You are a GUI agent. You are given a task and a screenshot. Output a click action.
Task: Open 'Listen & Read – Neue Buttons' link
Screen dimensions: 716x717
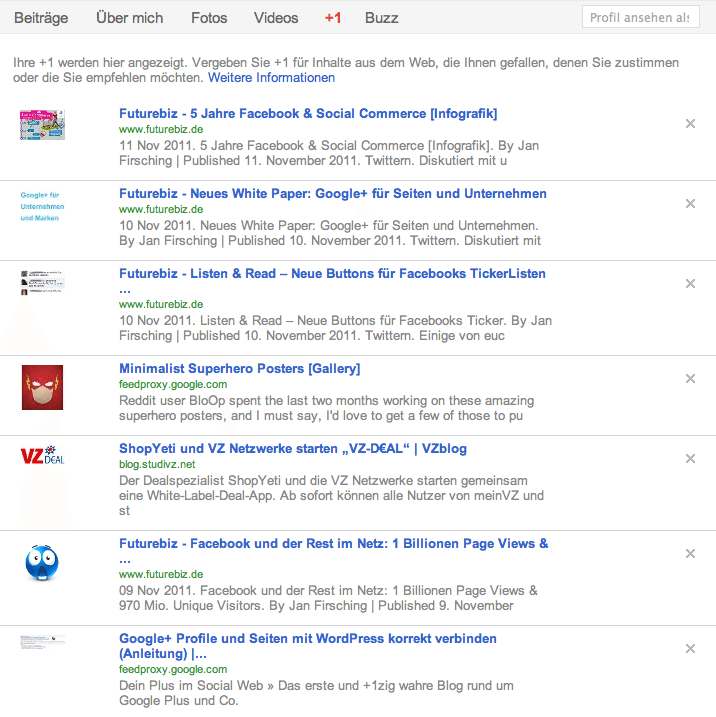(332, 281)
